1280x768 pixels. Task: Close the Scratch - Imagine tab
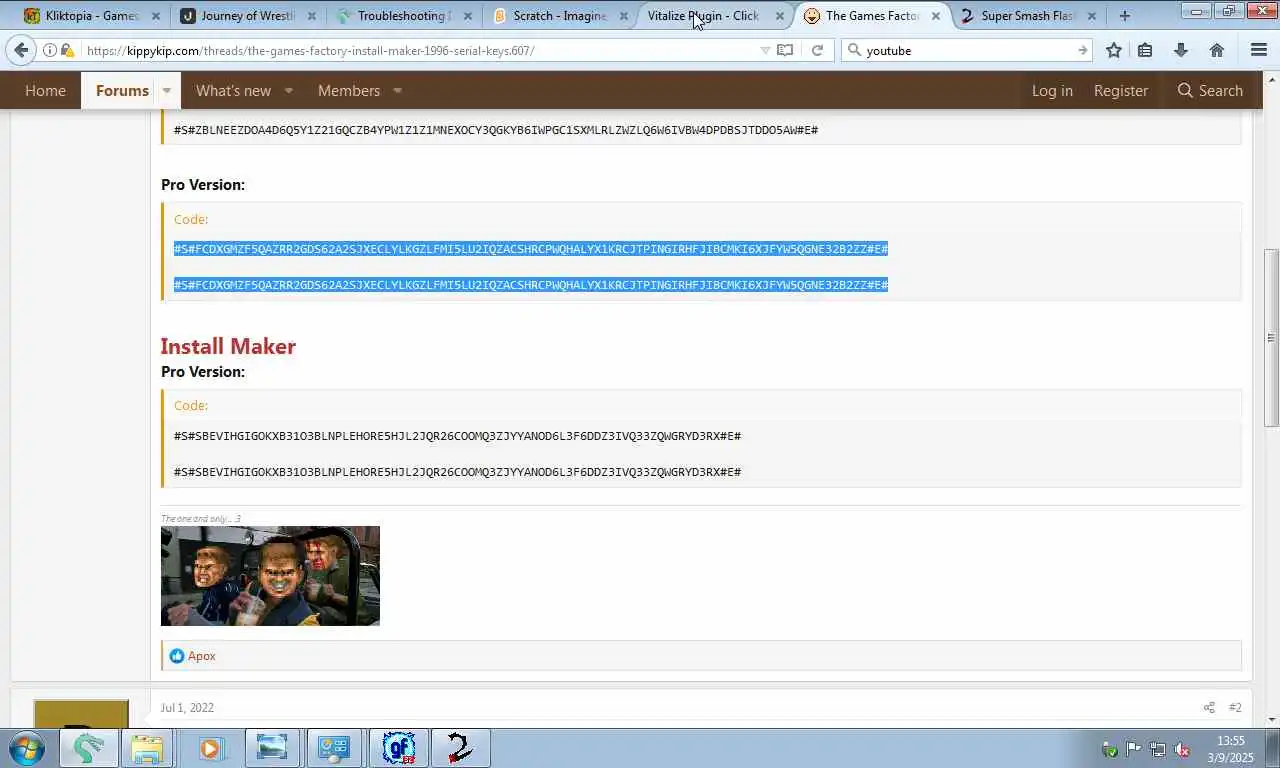[624, 16]
